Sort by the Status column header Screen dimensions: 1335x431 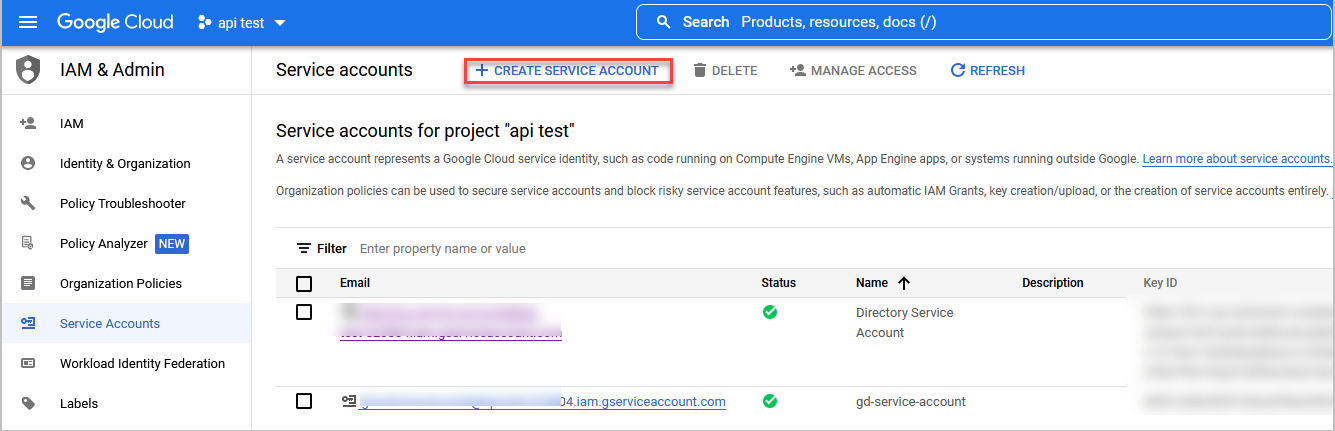pyautogui.click(x=779, y=283)
